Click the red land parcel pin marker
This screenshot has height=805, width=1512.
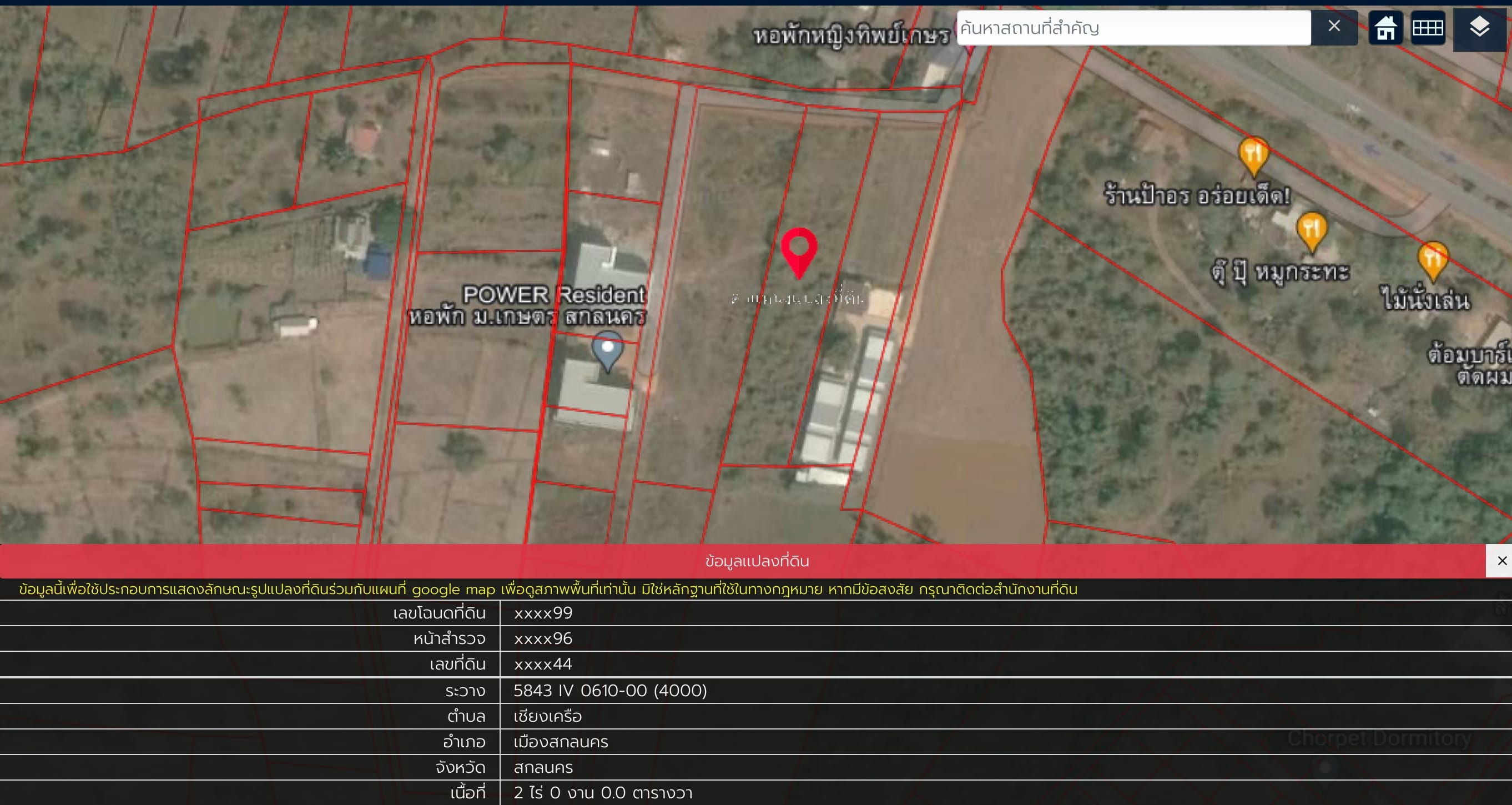[799, 253]
